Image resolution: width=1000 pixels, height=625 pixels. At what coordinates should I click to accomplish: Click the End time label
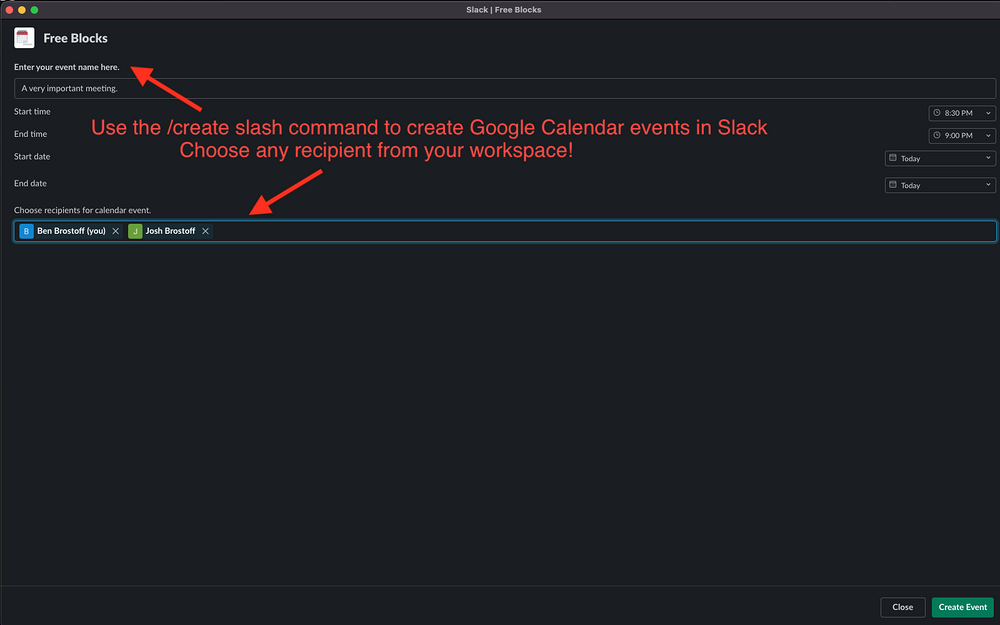30,134
